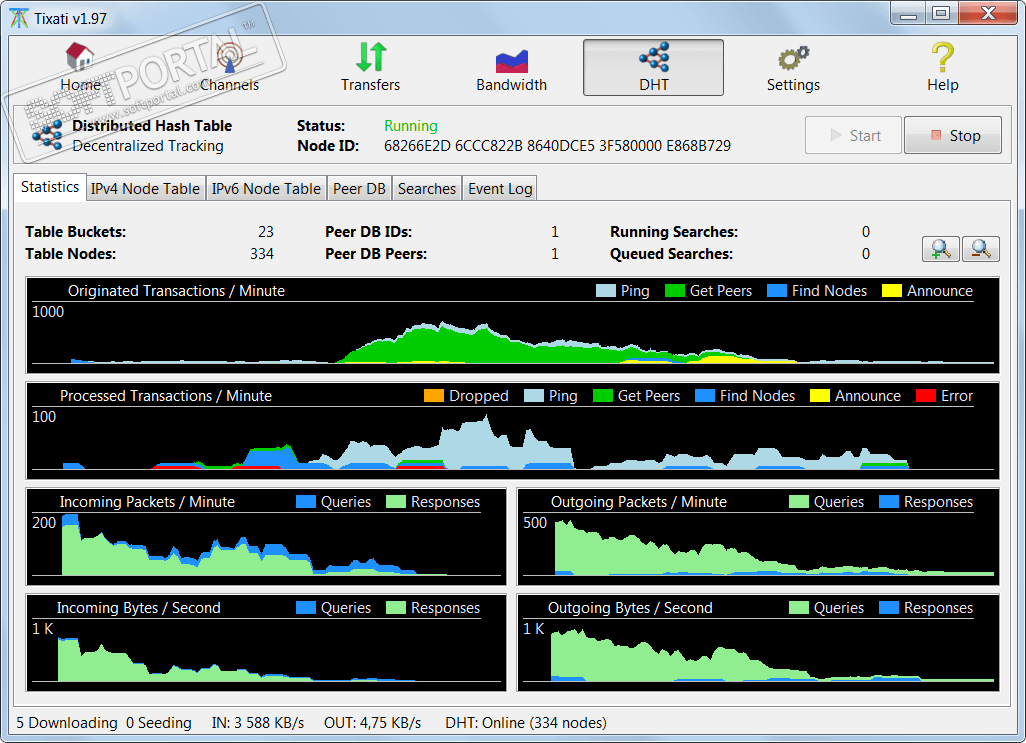Select the Statistics tab
The image size is (1026, 743).
(x=50, y=187)
